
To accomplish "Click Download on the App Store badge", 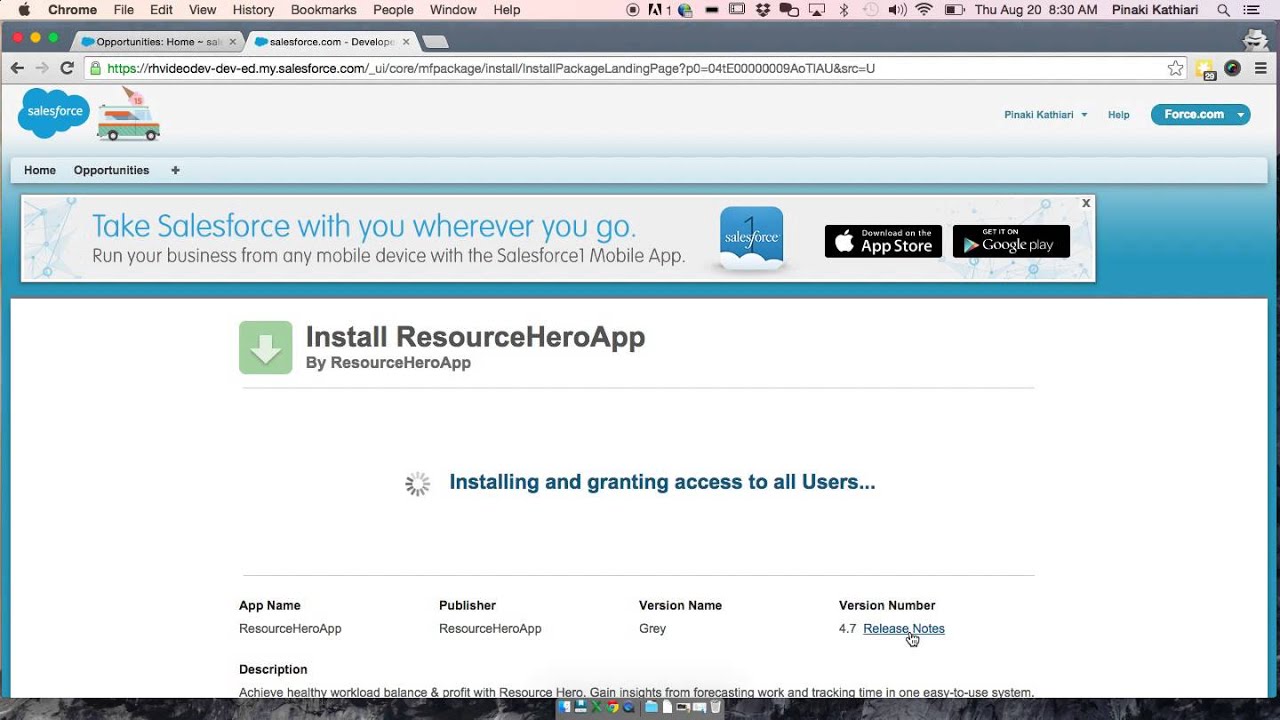I will [883, 241].
